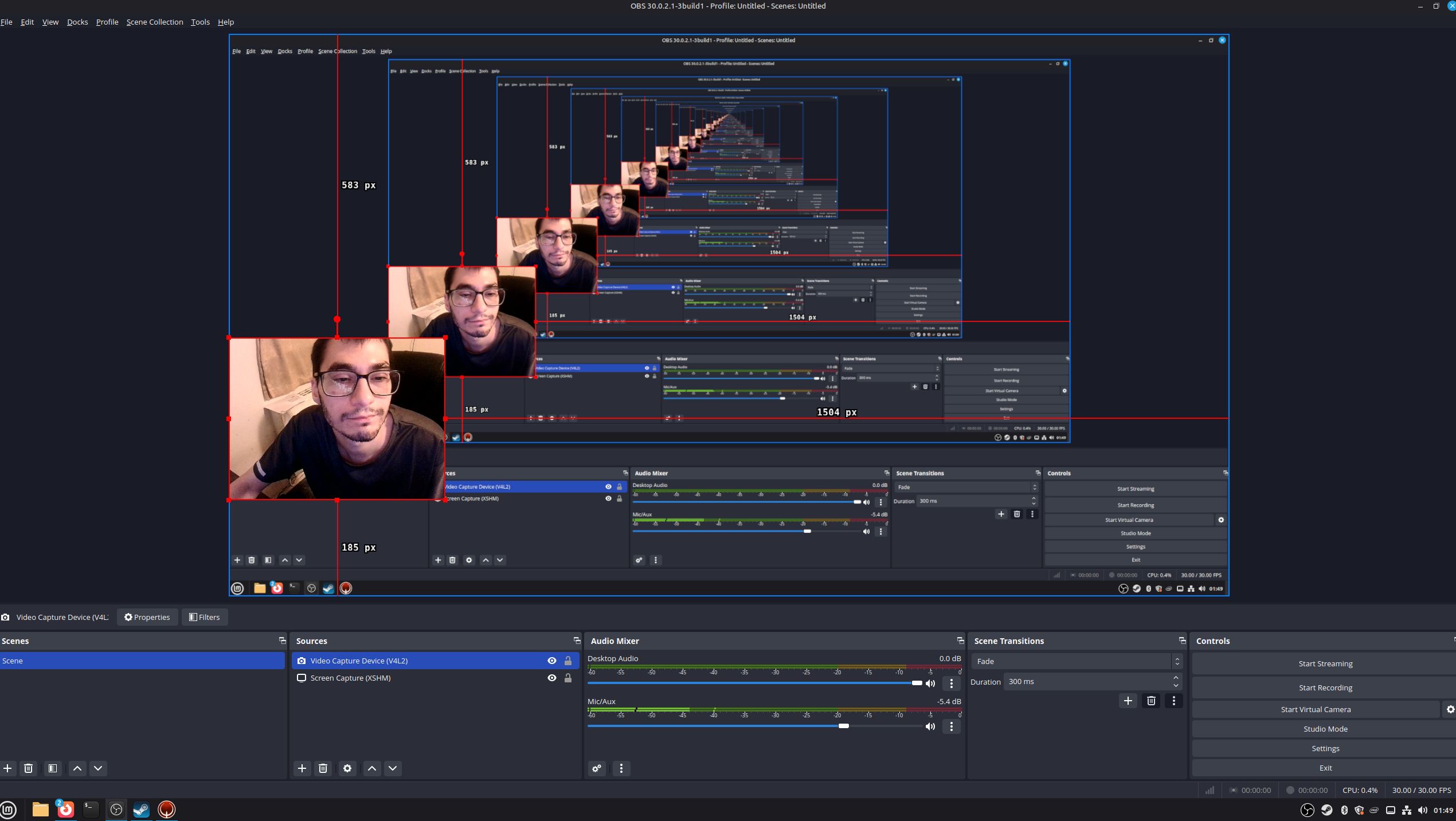Open Settings from Controls dock
This screenshot has height=821, width=1456.
click(x=1325, y=748)
